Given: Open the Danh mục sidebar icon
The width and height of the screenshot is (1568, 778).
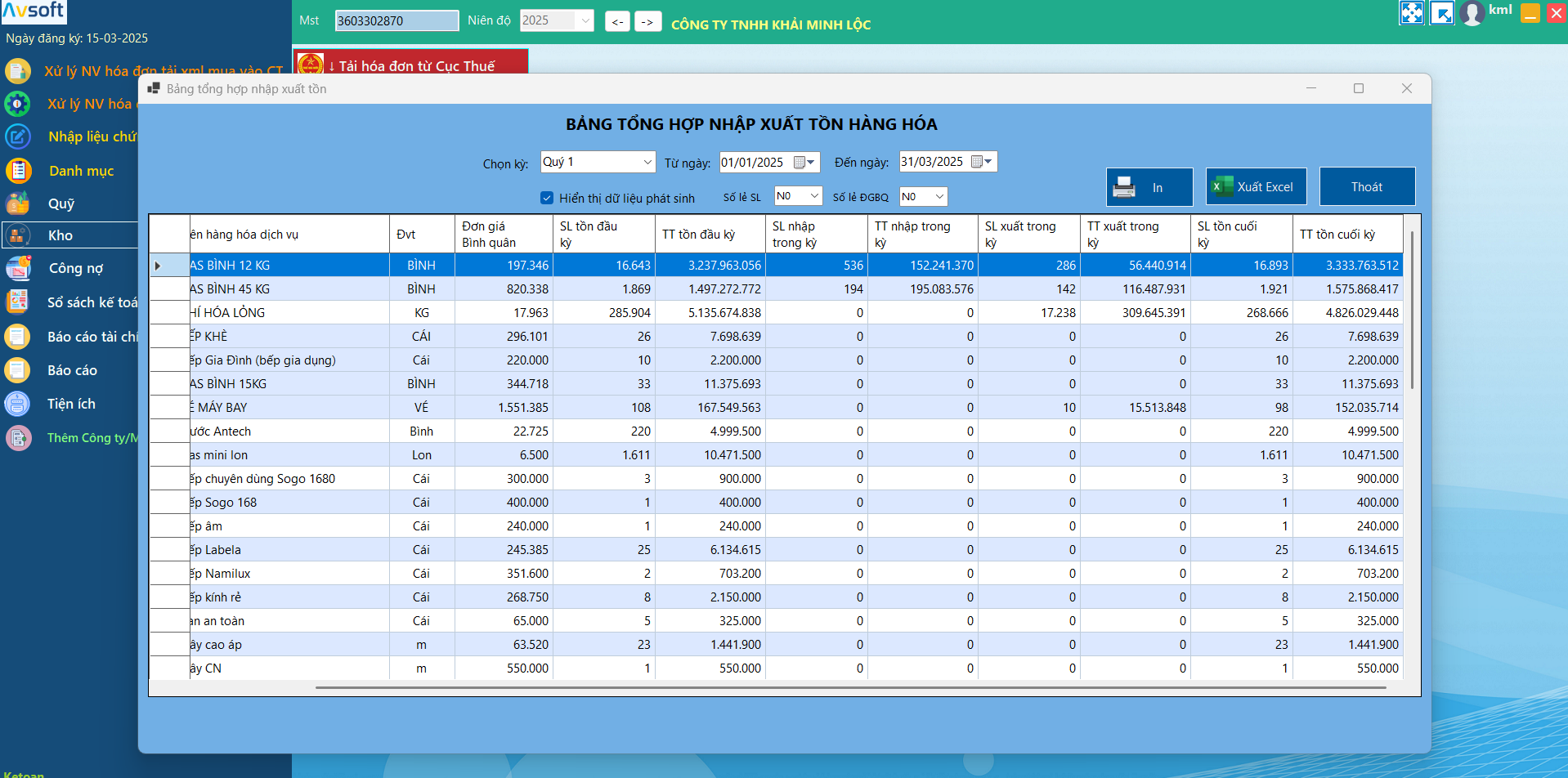Looking at the screenshot, I should (18, 171).
